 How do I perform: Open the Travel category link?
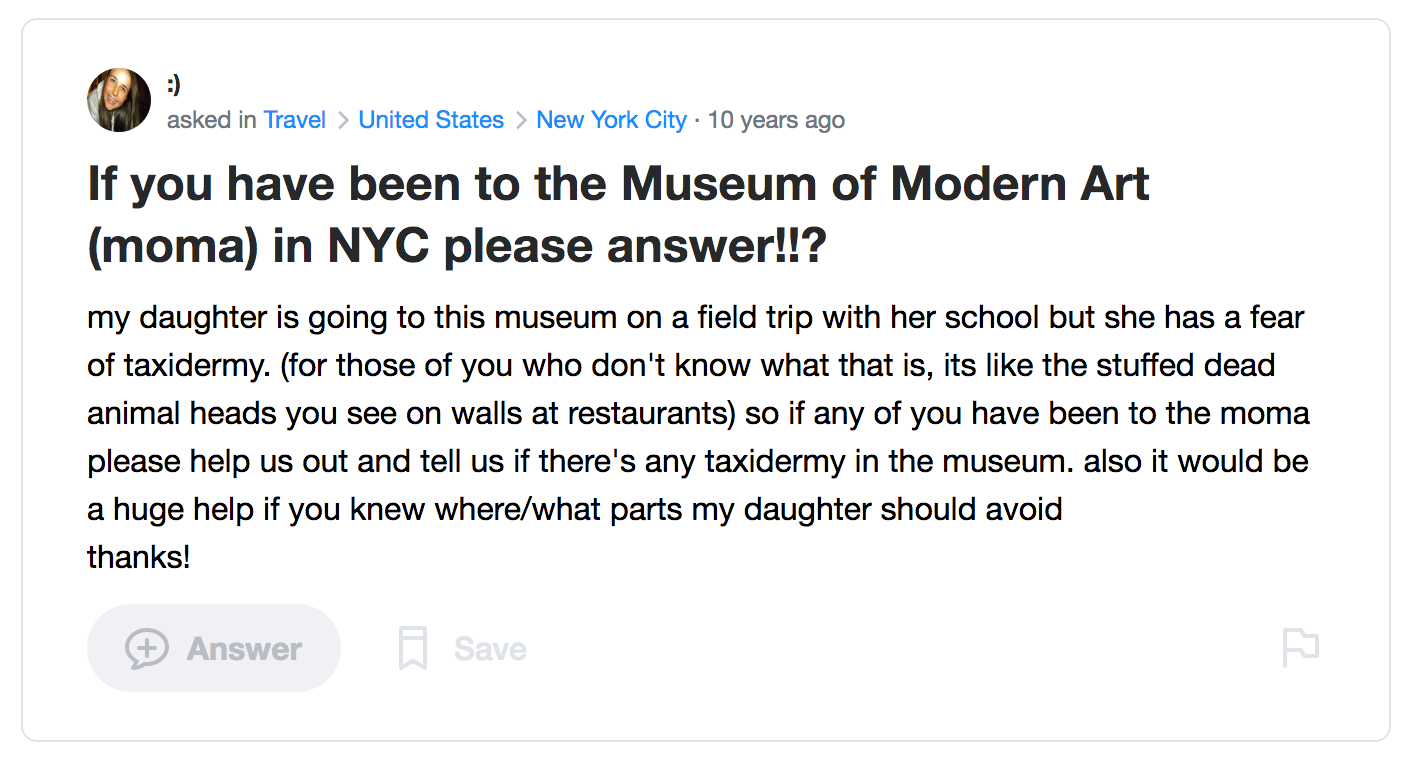pos(294,120)
